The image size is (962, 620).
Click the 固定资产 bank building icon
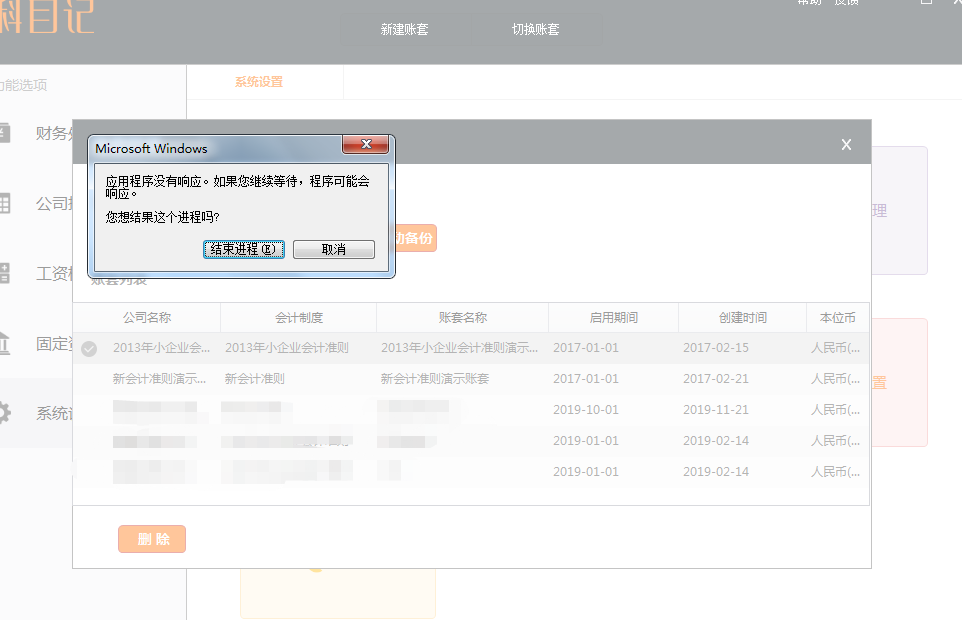(4, 343)
